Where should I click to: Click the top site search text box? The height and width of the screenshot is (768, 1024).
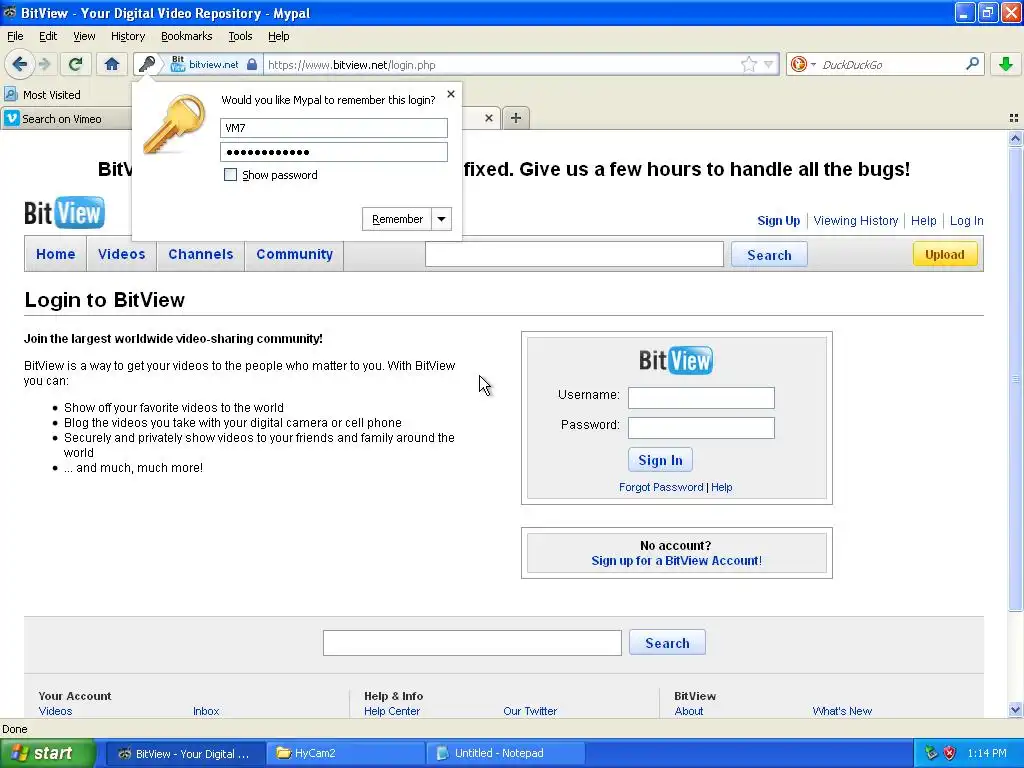574,254
